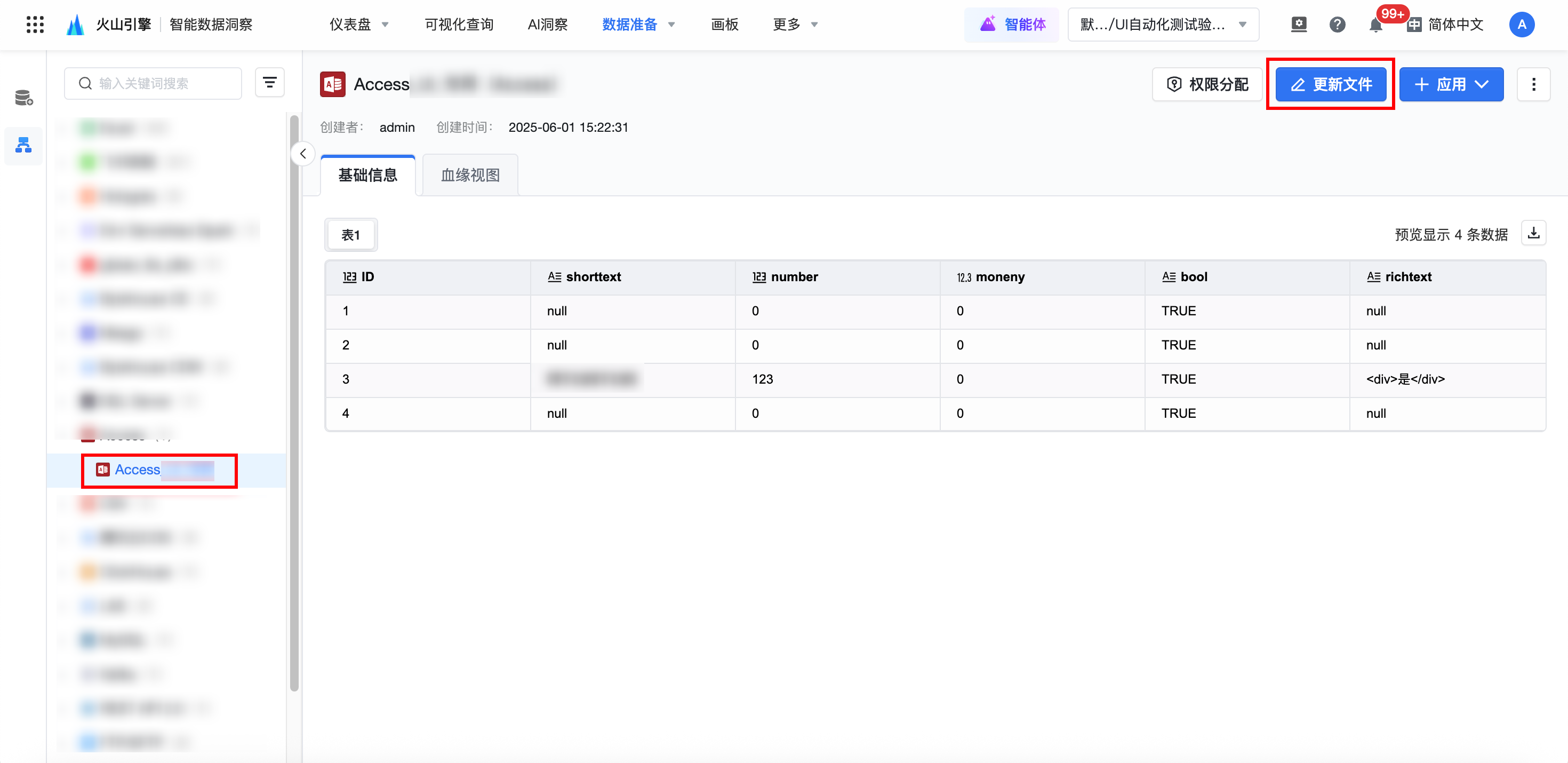Select the data source sidebar icon
1568x763 pixels.
click(x=24, y=98)
